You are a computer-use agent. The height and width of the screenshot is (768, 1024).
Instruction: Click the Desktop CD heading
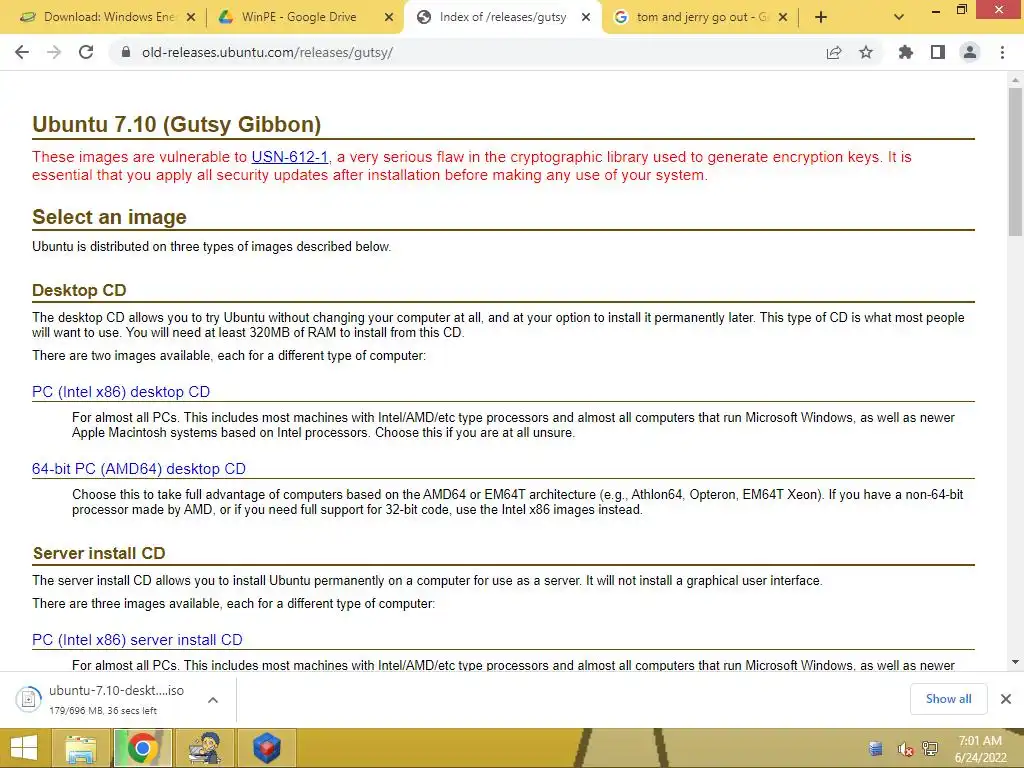click(x=79, y=290)
